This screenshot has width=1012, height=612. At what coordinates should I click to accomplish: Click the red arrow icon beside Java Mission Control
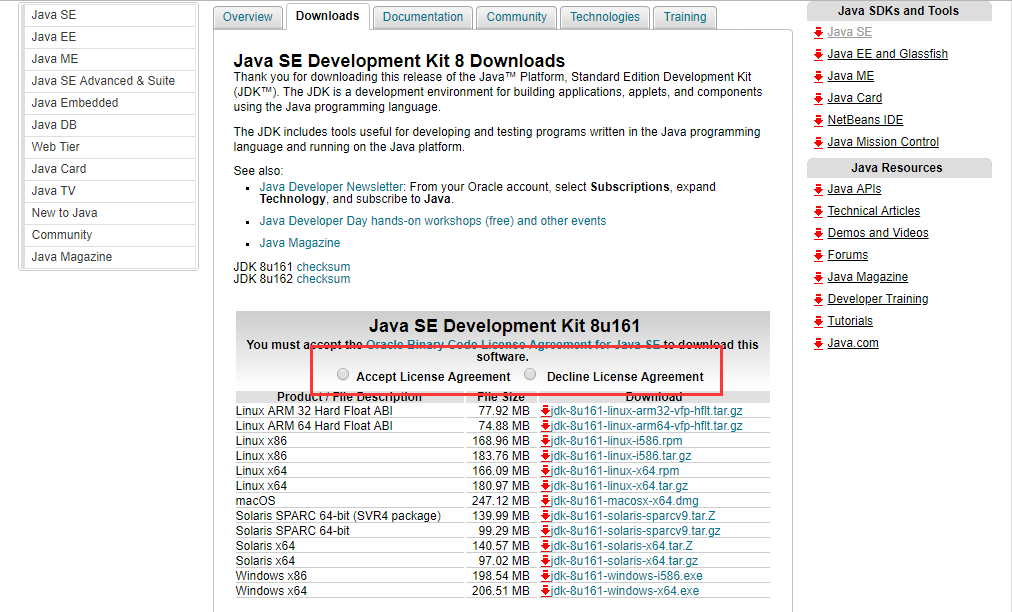(x=818, y=143)
